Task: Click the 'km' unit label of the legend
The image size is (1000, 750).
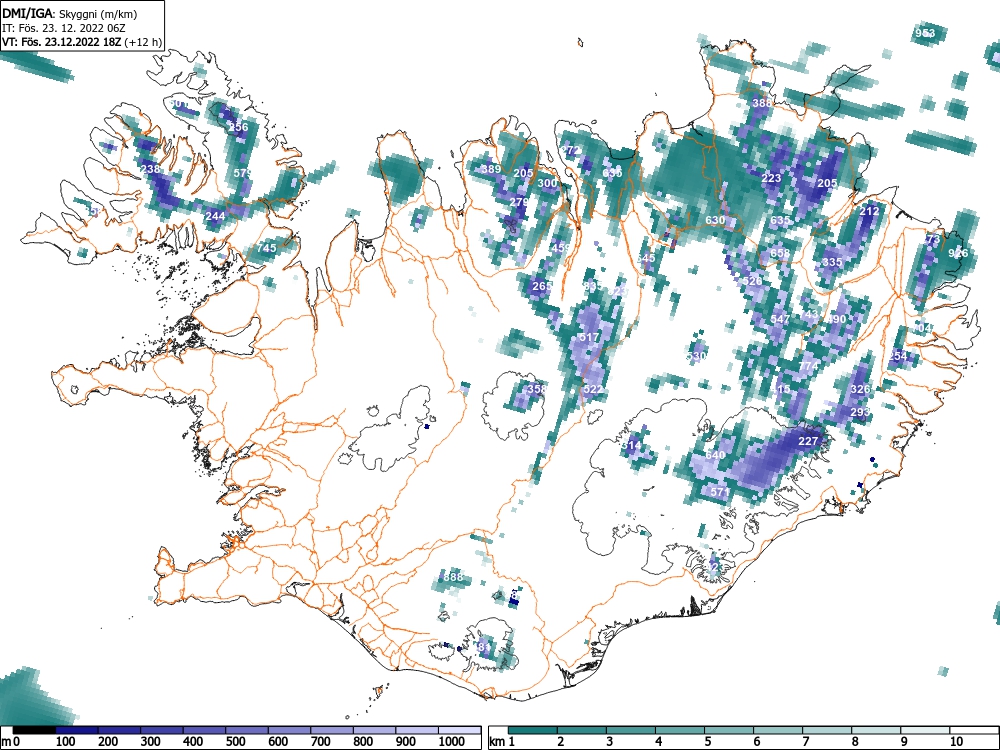Action: pos(497,742)
